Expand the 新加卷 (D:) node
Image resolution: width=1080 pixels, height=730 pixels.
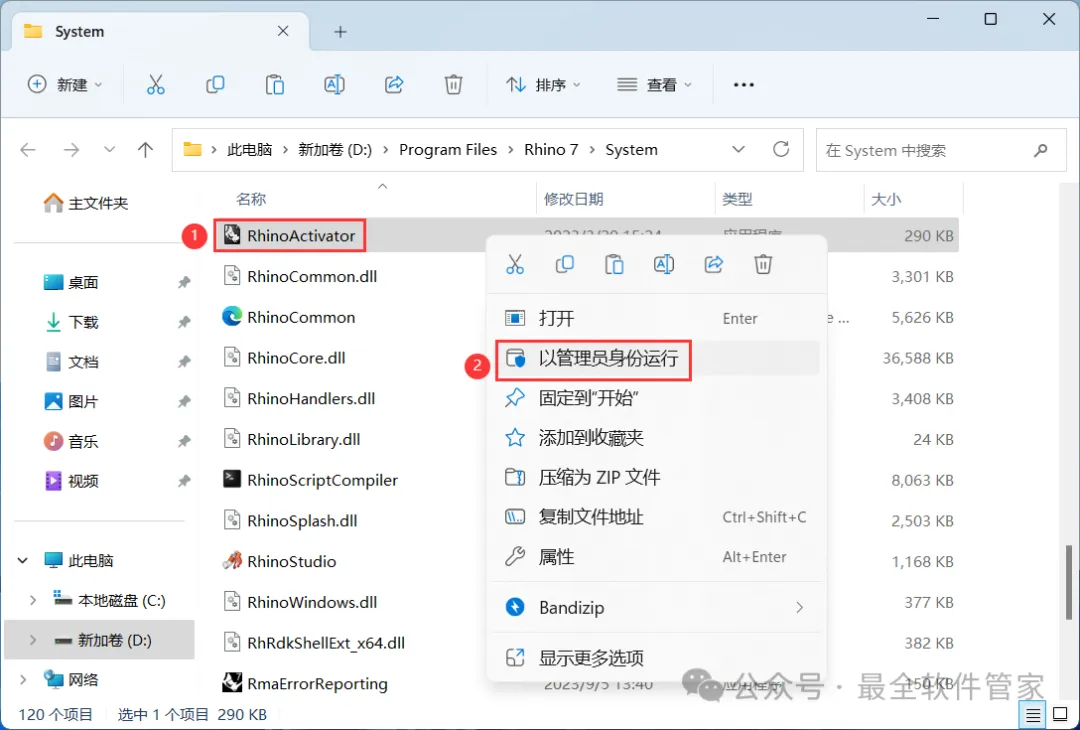[32, 640]
